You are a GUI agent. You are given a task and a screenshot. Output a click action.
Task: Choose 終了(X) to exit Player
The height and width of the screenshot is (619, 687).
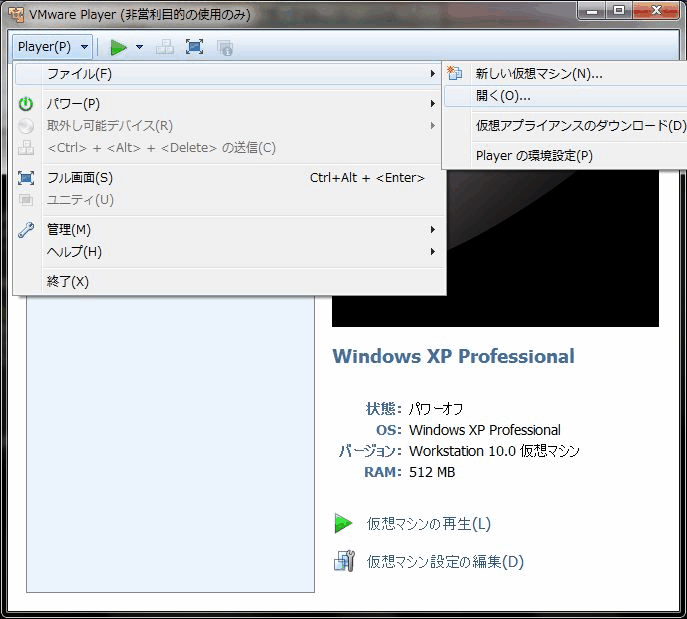click(228, 281)
